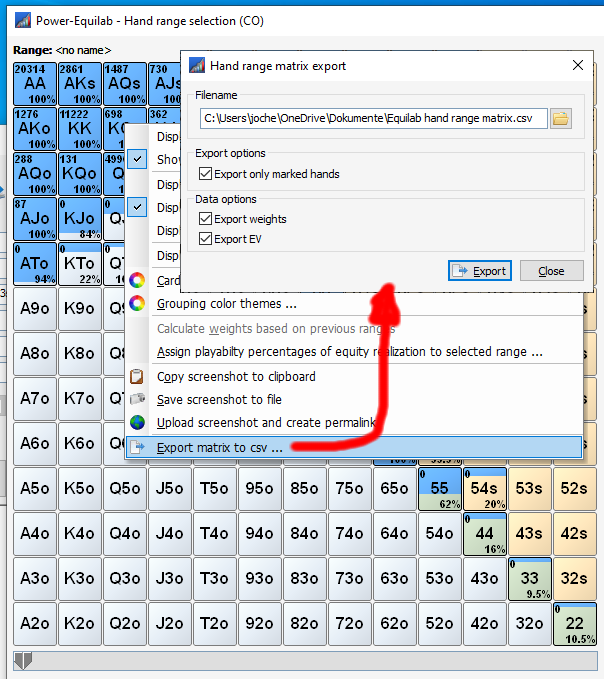This screenshot has width=604, height=679.
Task: Select Upload screenshot and create permalink
Action: click(354, 422)
